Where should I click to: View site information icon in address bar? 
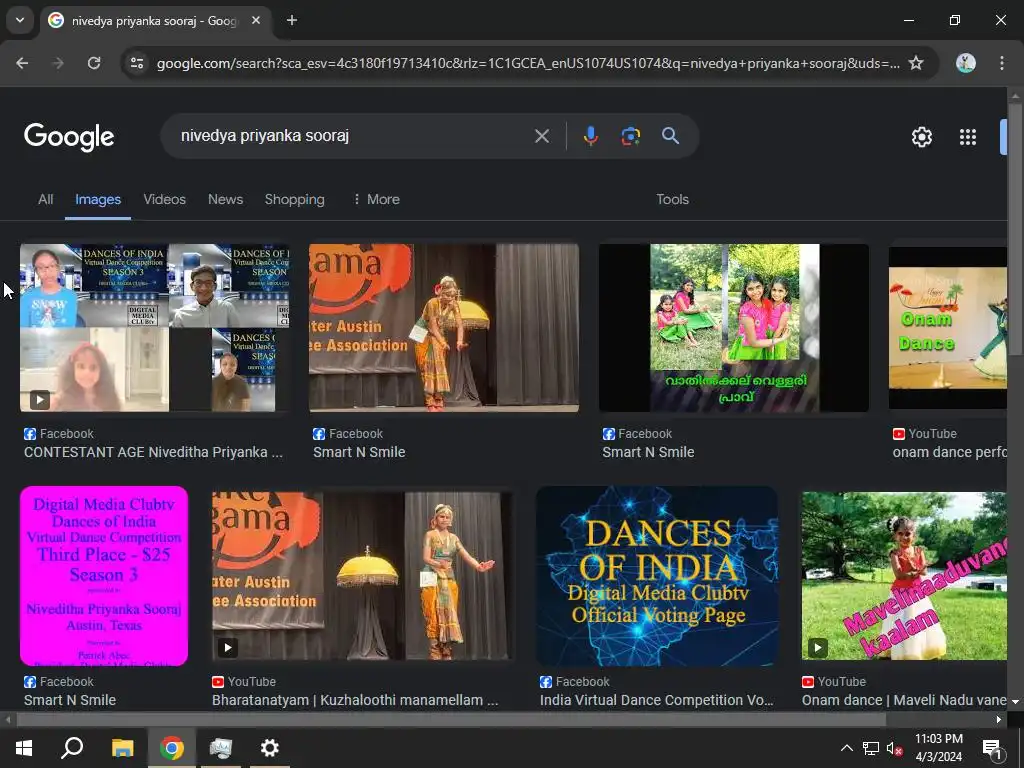[x=137, y=63]
